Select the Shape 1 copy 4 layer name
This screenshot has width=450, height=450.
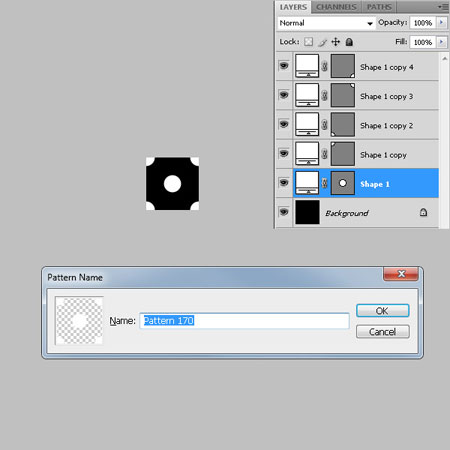pyautogui.click(x=387, y=67)
